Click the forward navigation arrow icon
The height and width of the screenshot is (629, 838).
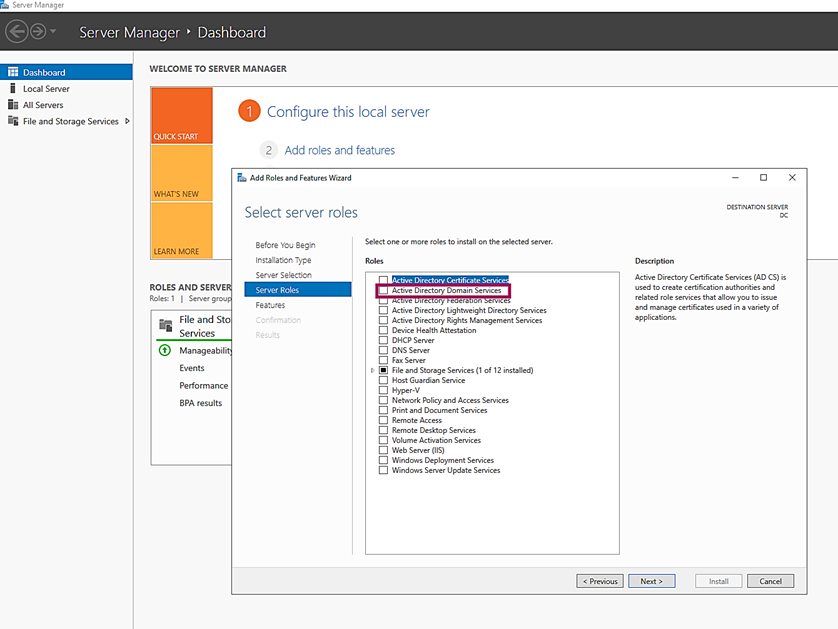(x=38, y=32)
